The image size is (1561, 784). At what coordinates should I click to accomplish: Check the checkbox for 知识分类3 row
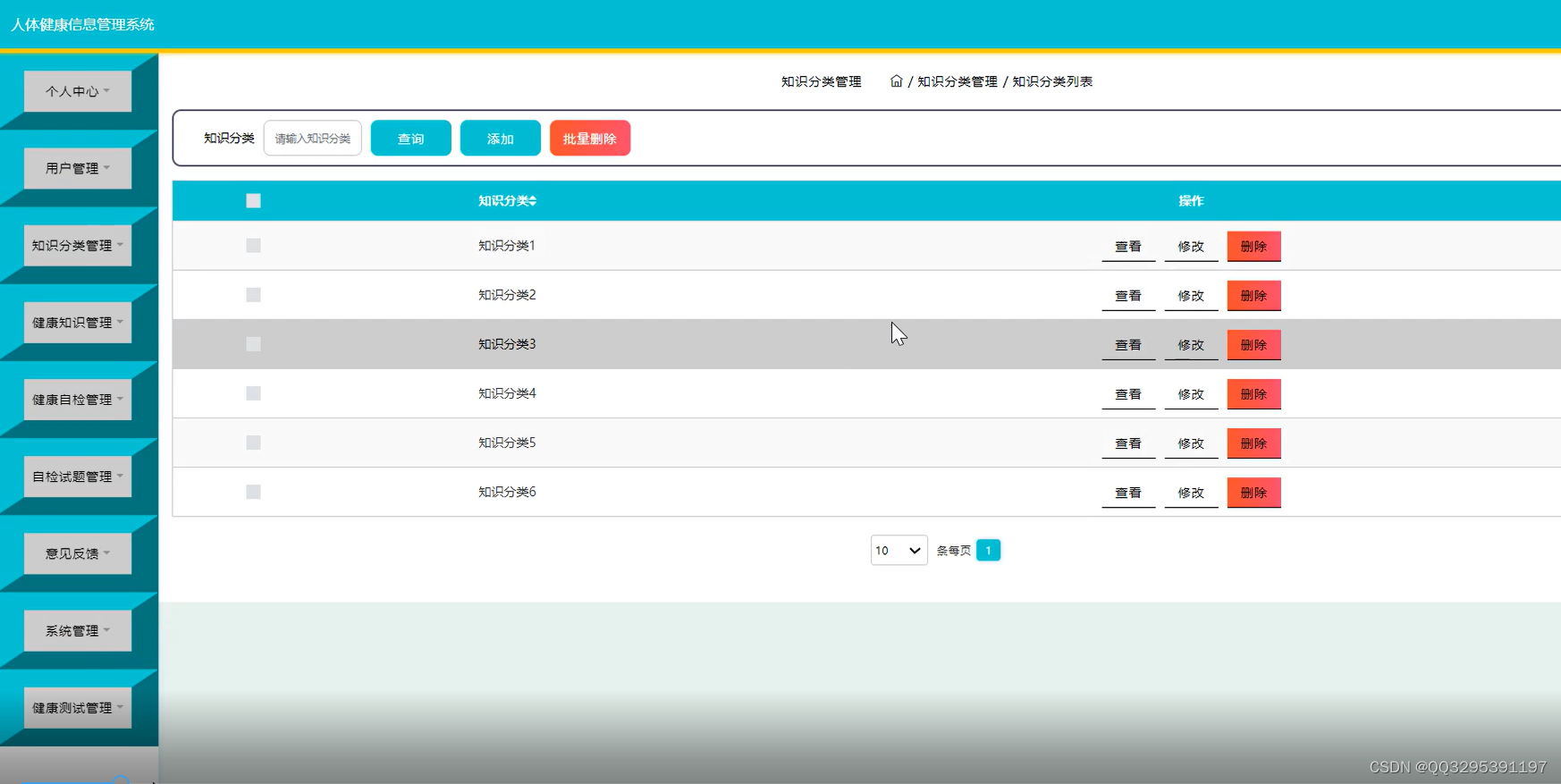(x=254, y=344)
